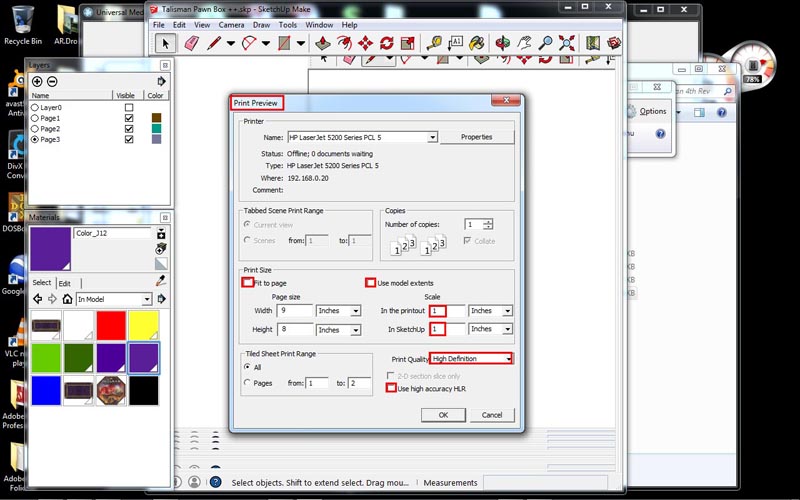Switch to the Edit tab in Materials

click(x=64, y=283)
